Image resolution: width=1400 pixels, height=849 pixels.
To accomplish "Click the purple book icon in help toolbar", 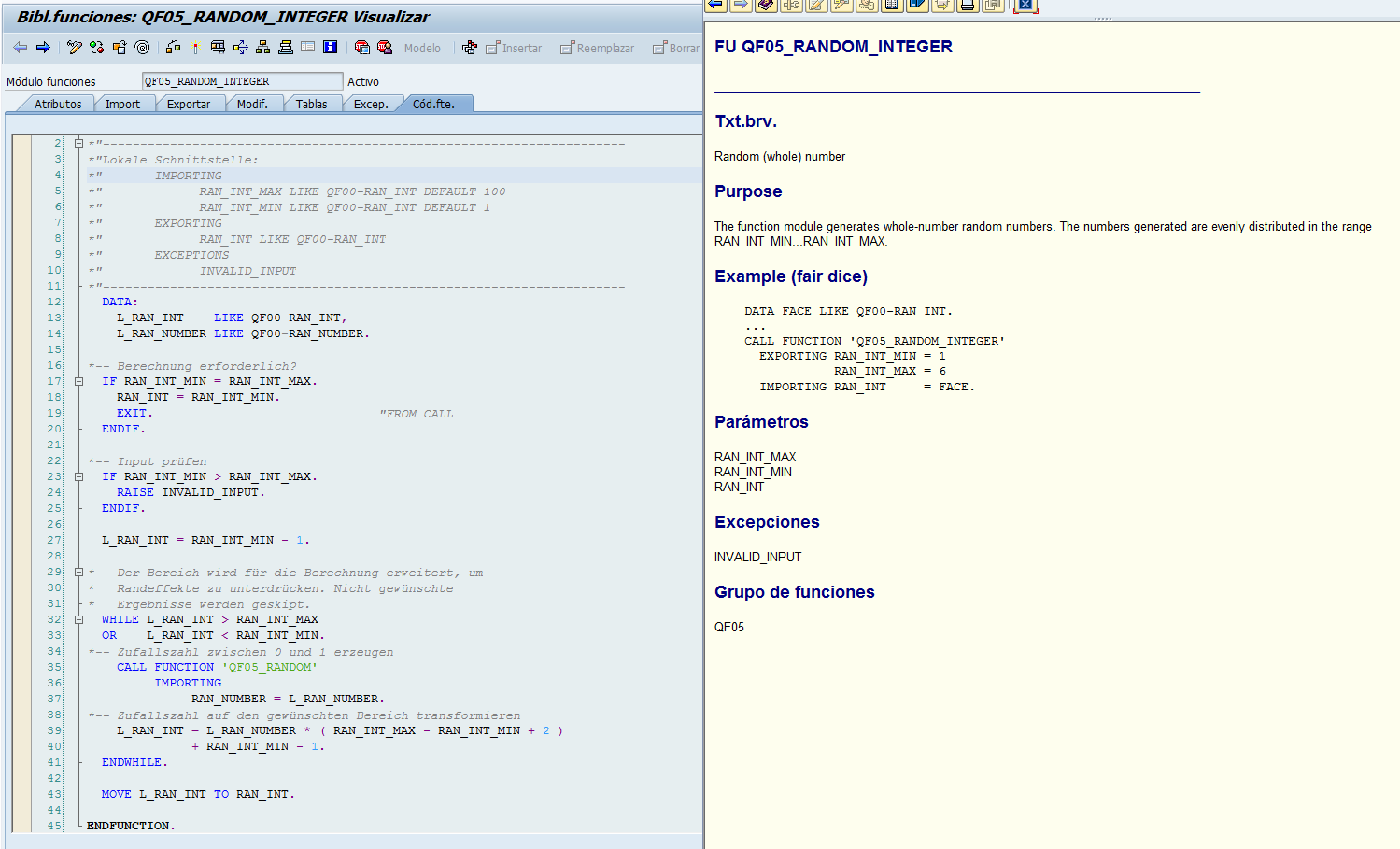I will click(766, 5).
